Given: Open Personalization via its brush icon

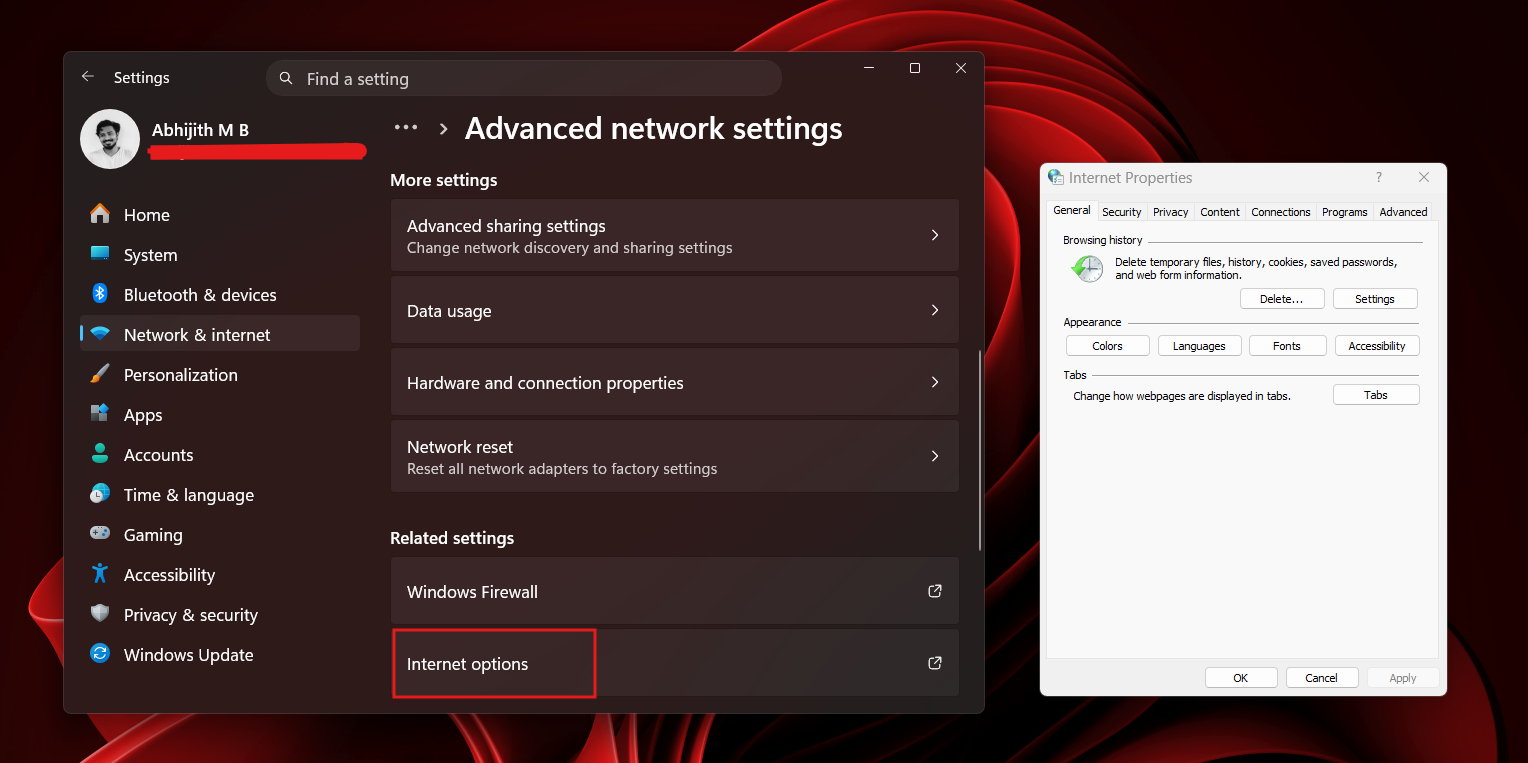Looking at the screenshot, I should point(100,374).
